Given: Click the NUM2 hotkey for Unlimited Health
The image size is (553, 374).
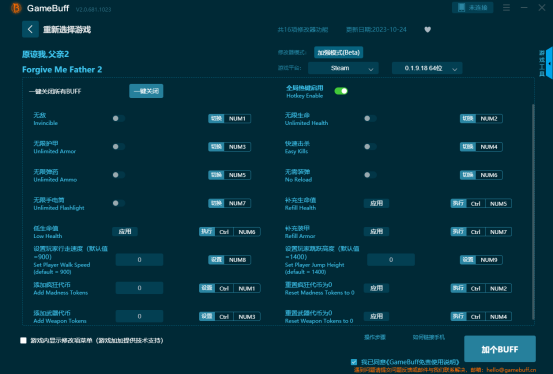Looking at the screenshot, I should click(x=489, y=119).
